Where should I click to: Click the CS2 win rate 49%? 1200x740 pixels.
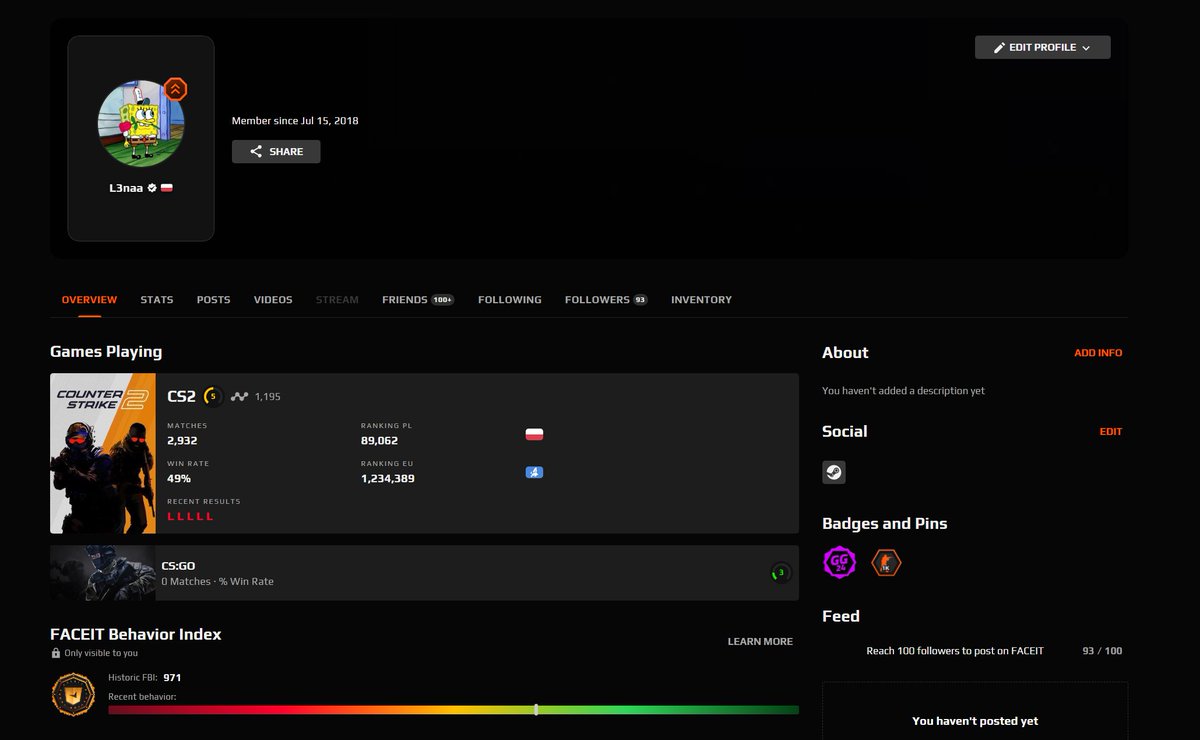tap(179, 478)
